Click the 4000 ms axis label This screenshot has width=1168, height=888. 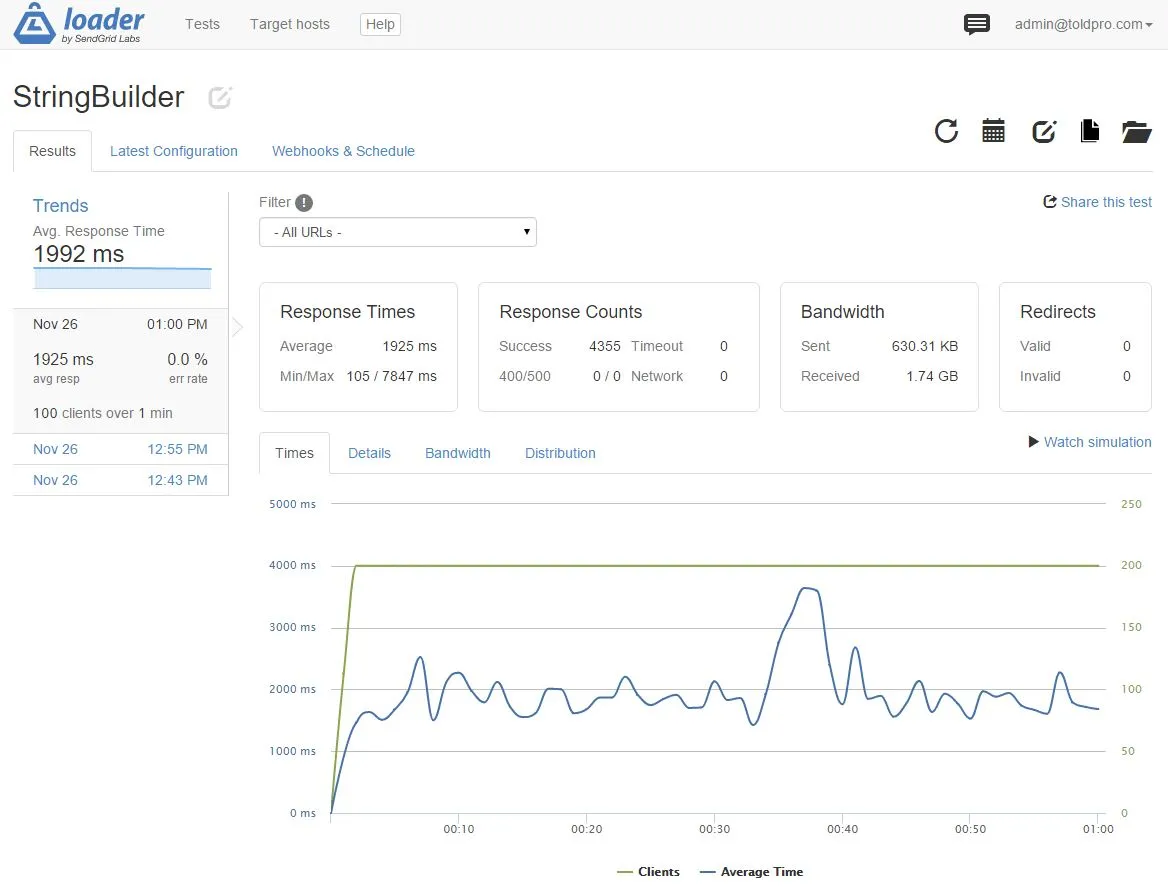pyautogui.click(x=292, y=565)
